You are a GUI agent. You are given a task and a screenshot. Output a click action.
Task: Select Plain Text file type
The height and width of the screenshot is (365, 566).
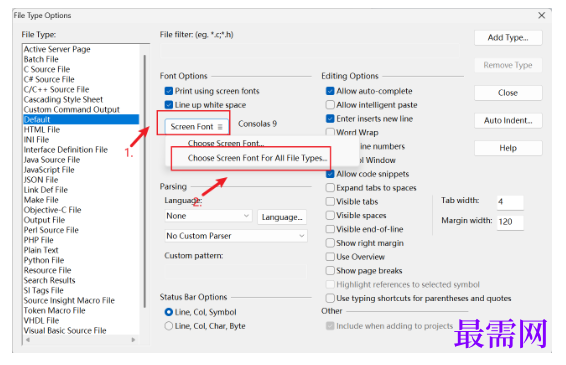pos(81,250)
